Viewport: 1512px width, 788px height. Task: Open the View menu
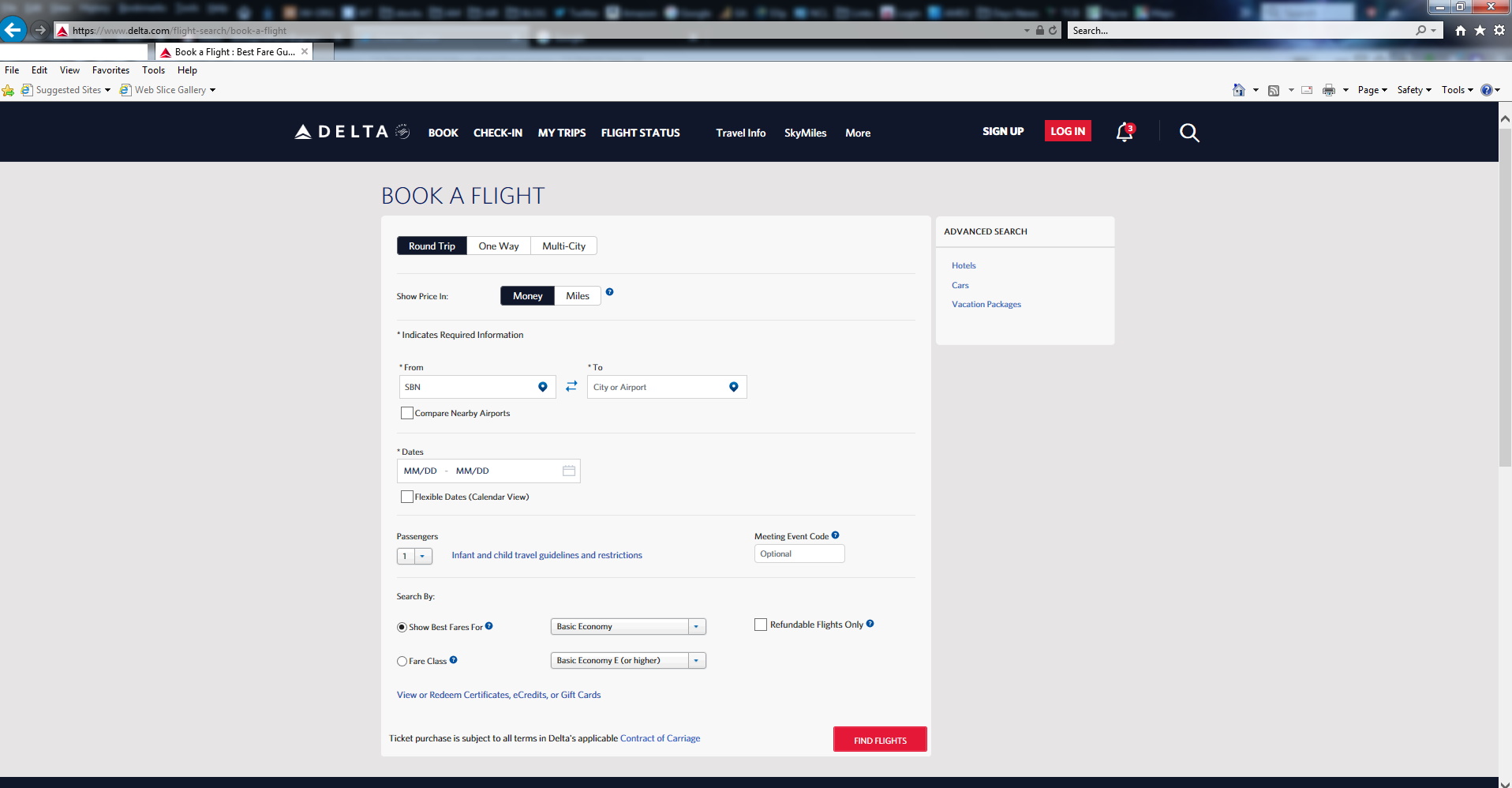tap(69, 70)
